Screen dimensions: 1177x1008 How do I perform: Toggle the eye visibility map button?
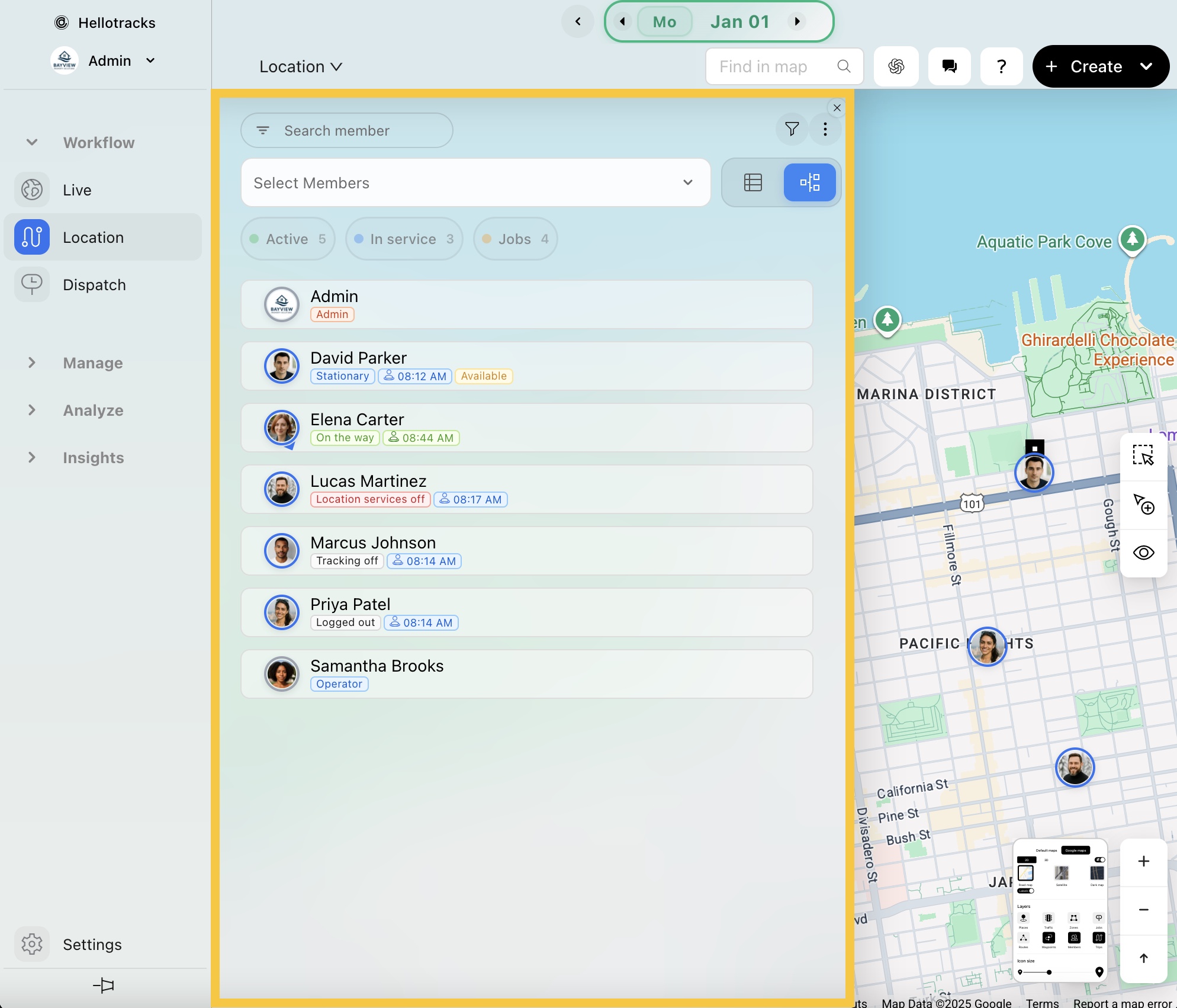(1143, 553)
